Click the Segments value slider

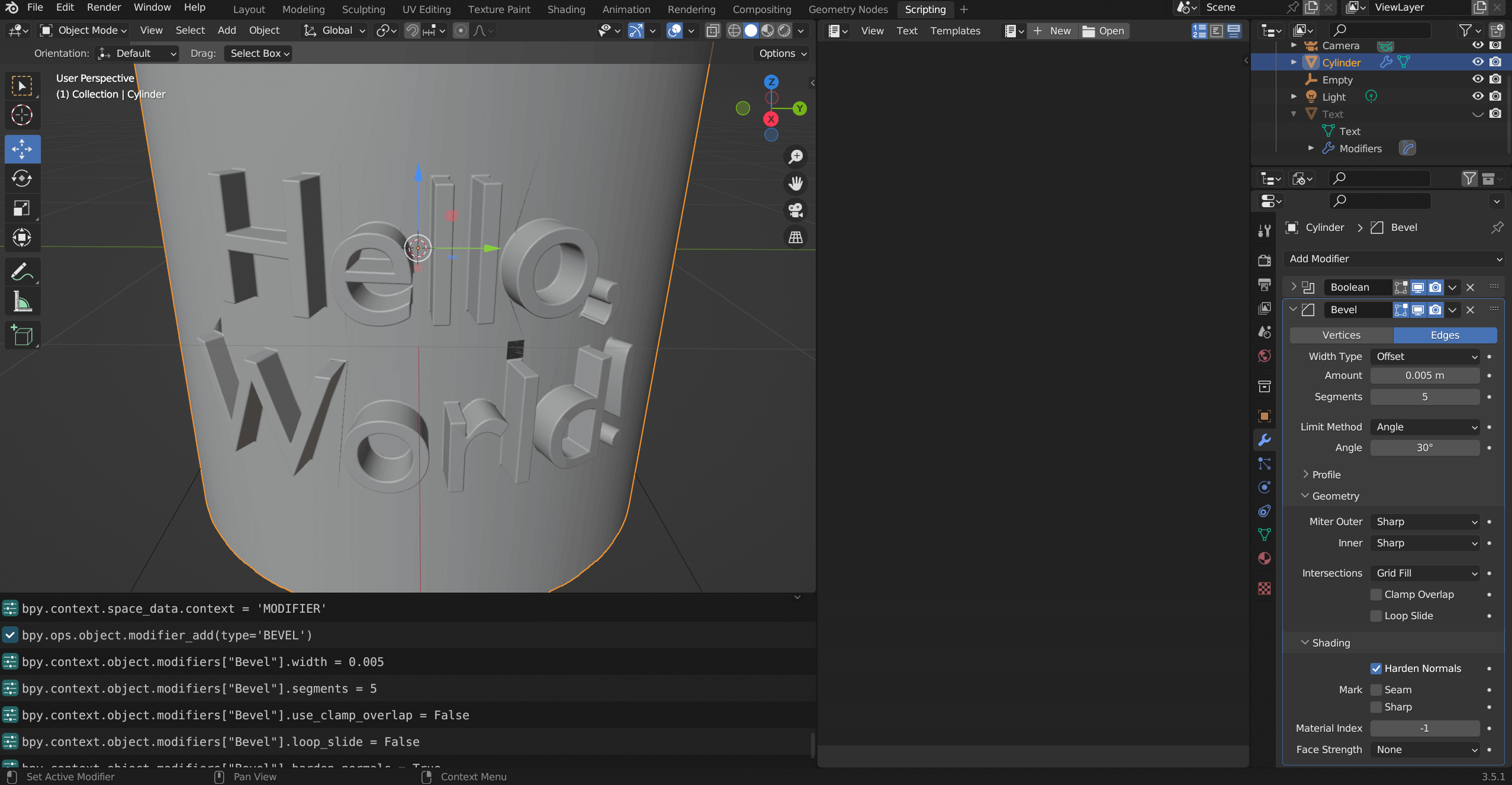1424,397
